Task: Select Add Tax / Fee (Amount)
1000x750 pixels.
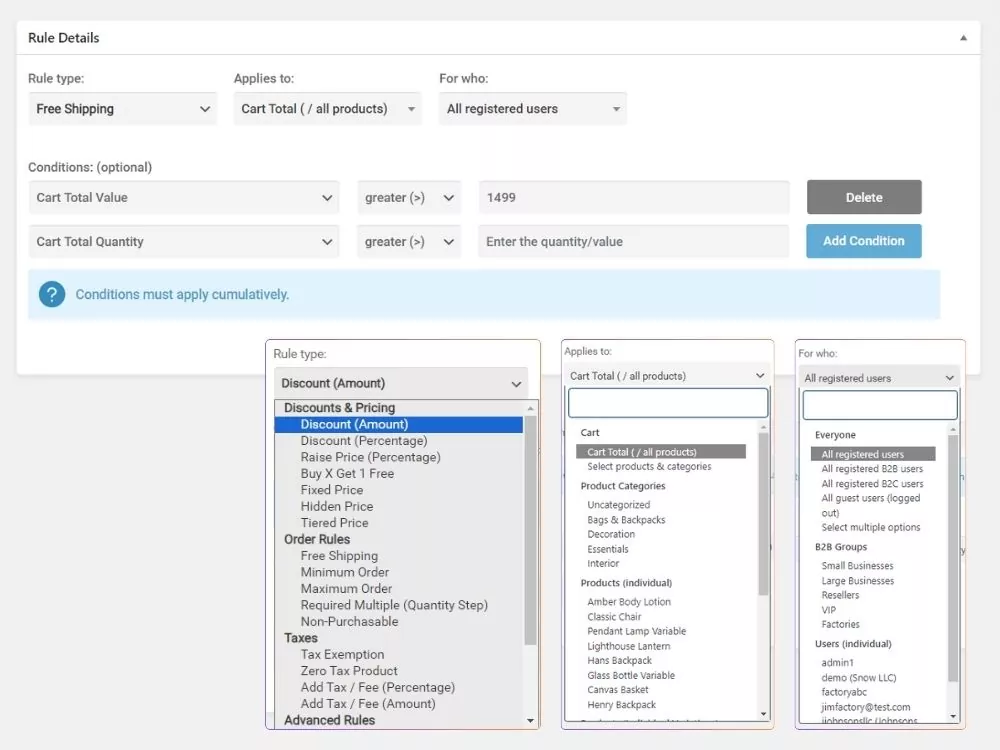Action: point(368,704)
